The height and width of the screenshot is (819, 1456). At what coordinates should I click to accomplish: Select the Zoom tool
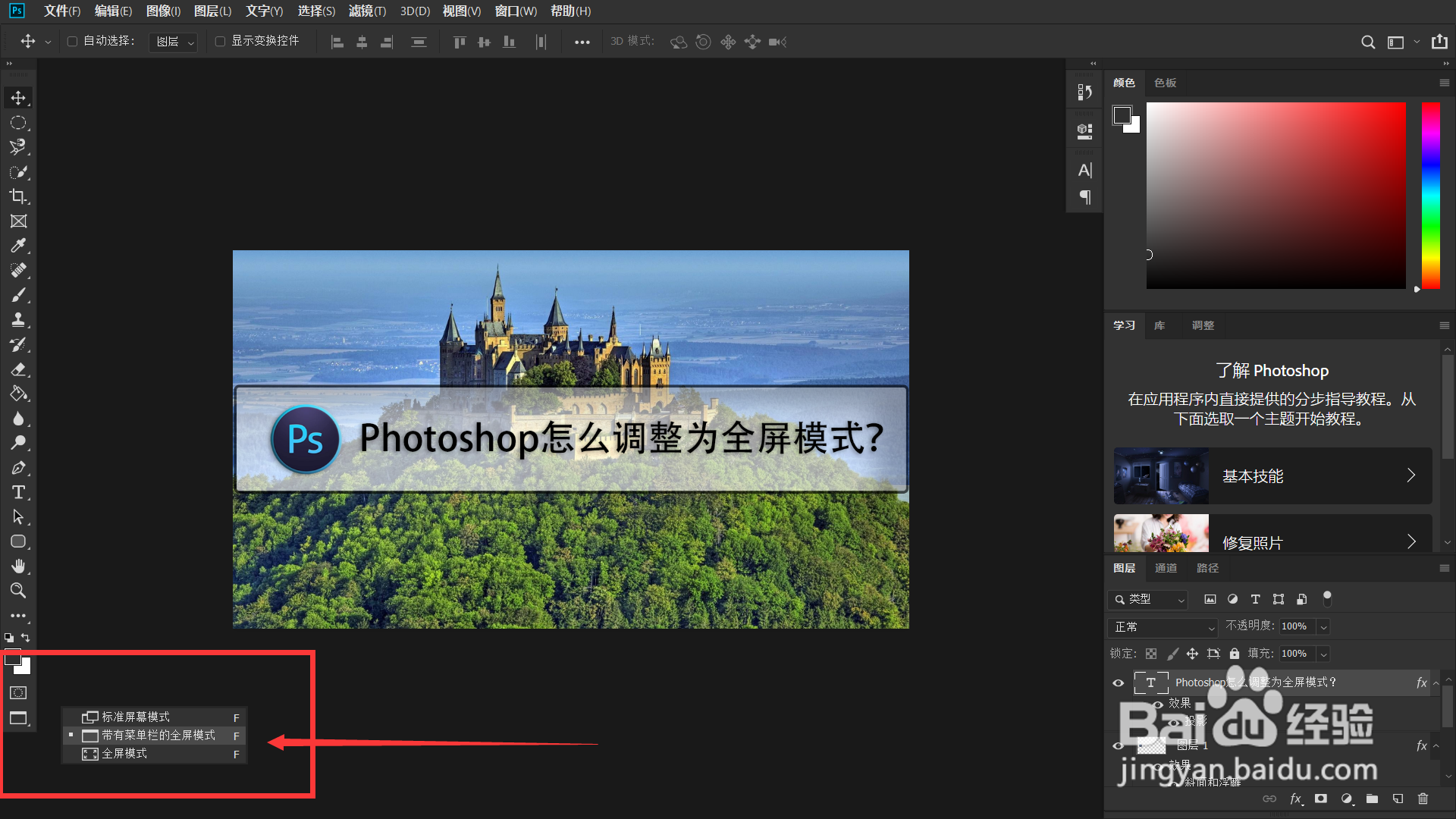coord(18,591)
